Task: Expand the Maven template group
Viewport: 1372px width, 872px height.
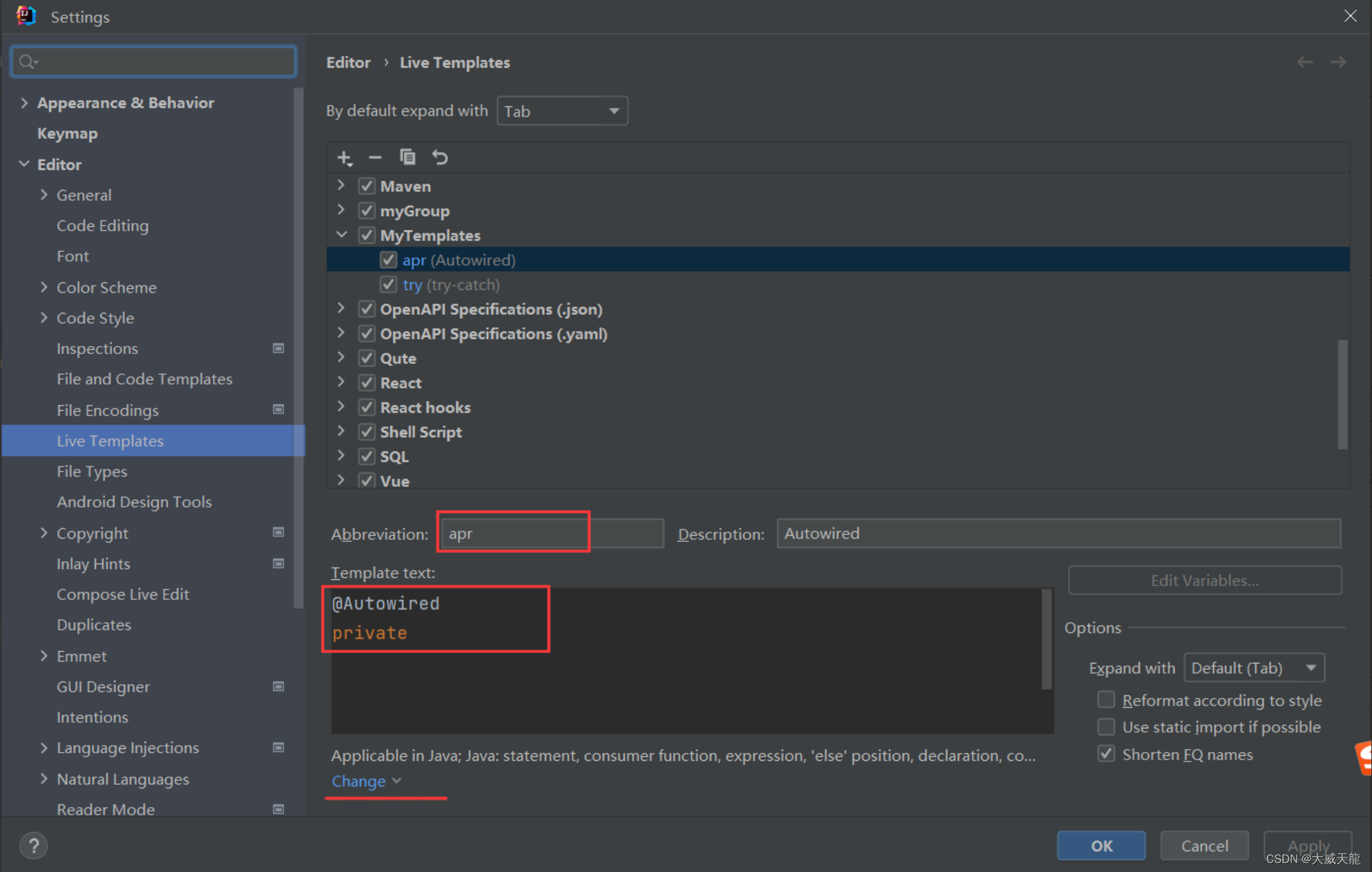Action: (x=341, y=186)
